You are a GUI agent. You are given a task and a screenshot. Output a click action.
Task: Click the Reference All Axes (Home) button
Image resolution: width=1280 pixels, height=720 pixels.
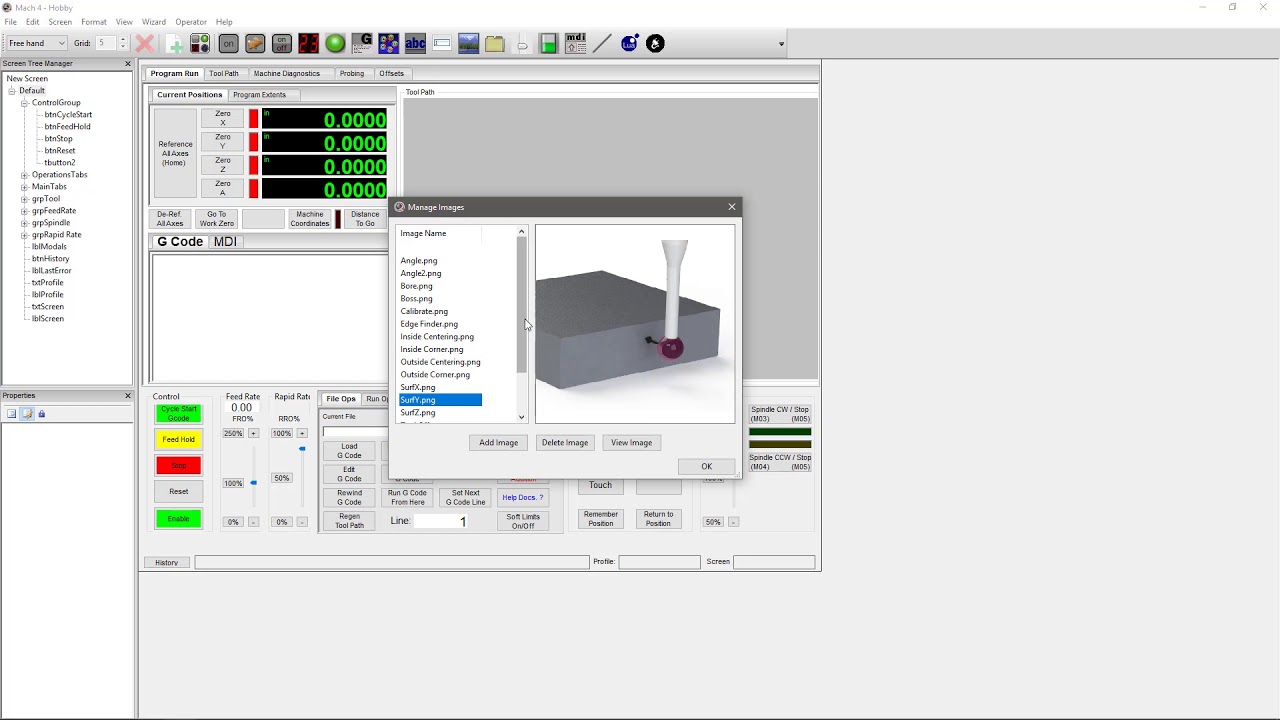click(x=175, y=153)
